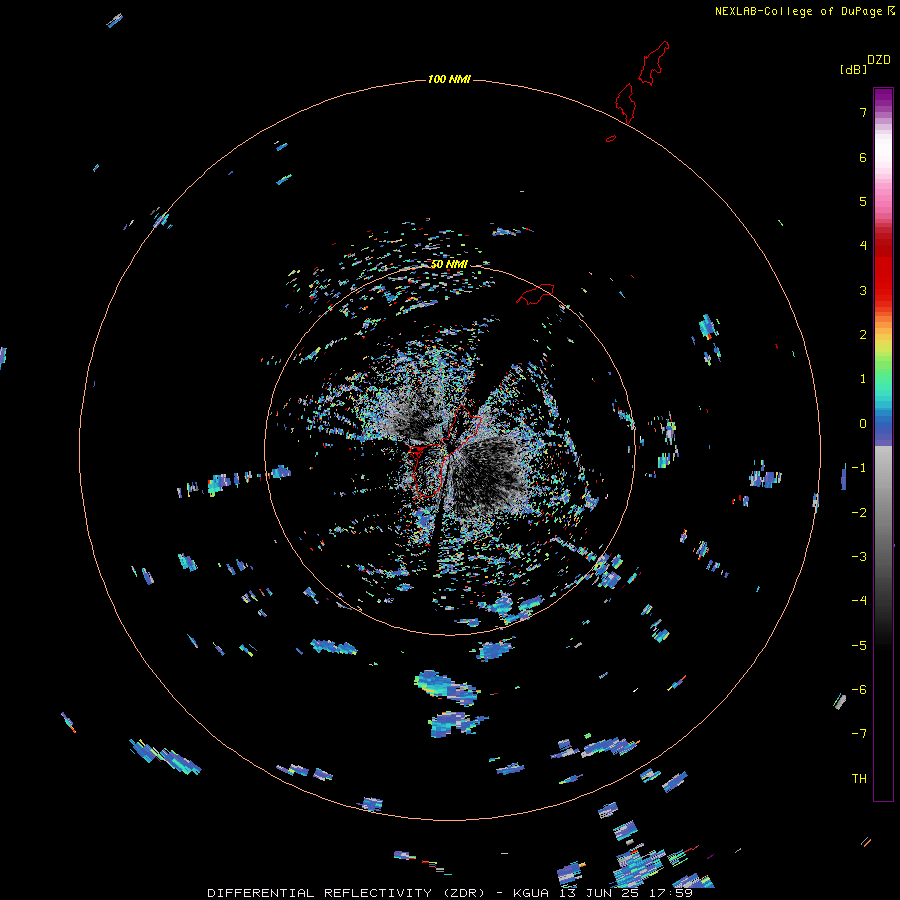The height and width of the screenshot is (900, 900).
Task: Click the 4 value on color scale
Action: tap(863, 246)
